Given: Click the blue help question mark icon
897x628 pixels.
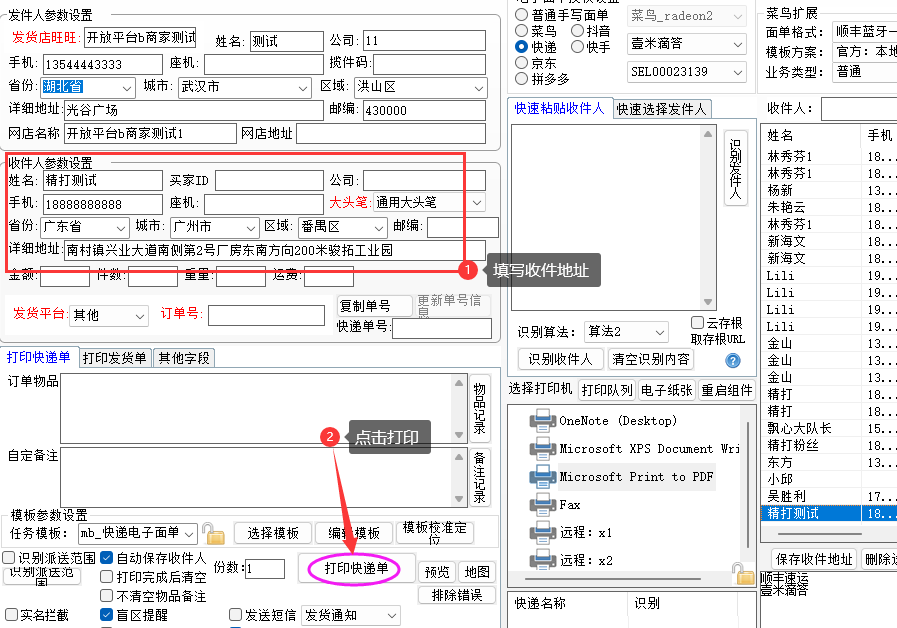Looking at the screenshot, I should [732, 360].
